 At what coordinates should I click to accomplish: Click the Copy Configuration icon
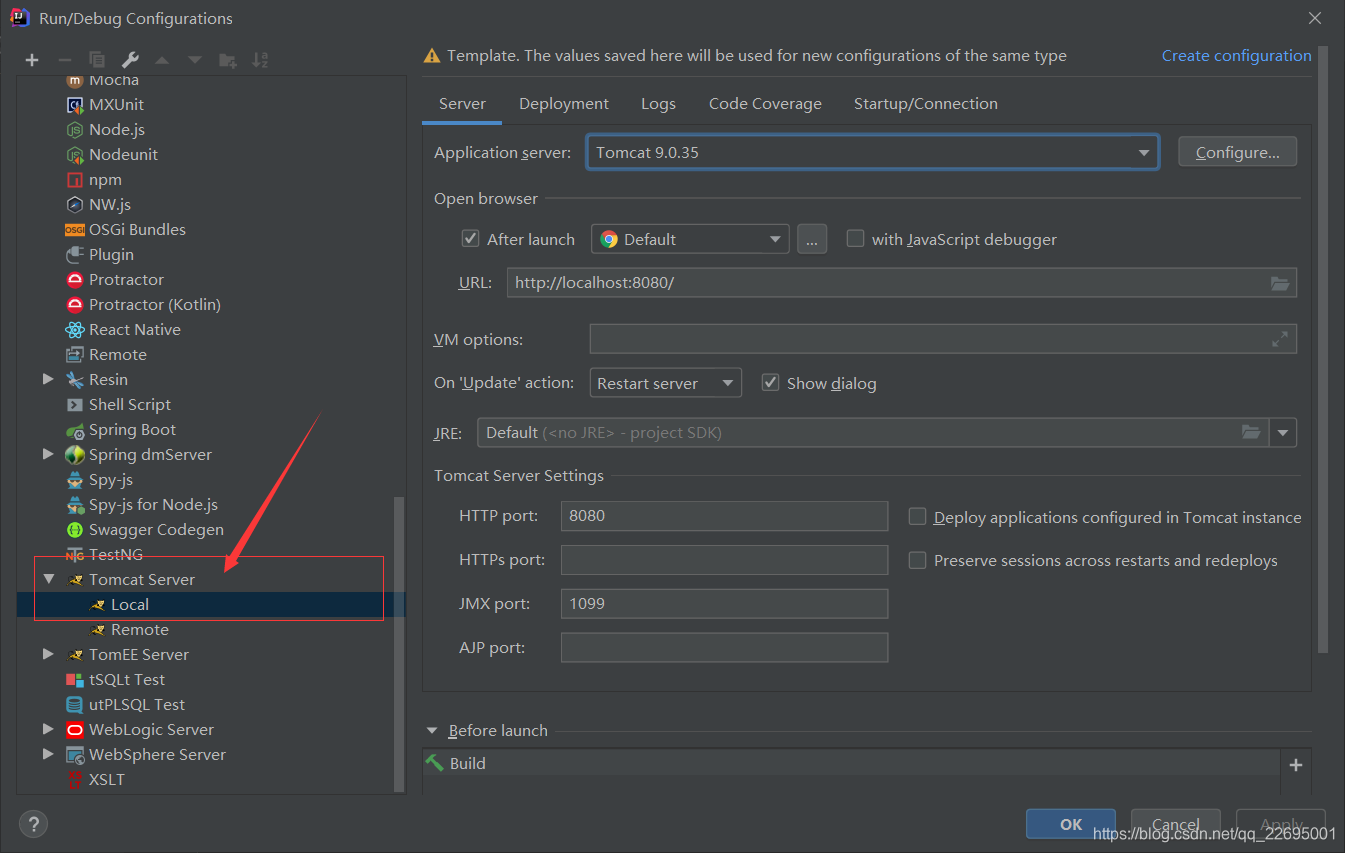[97, 60]
